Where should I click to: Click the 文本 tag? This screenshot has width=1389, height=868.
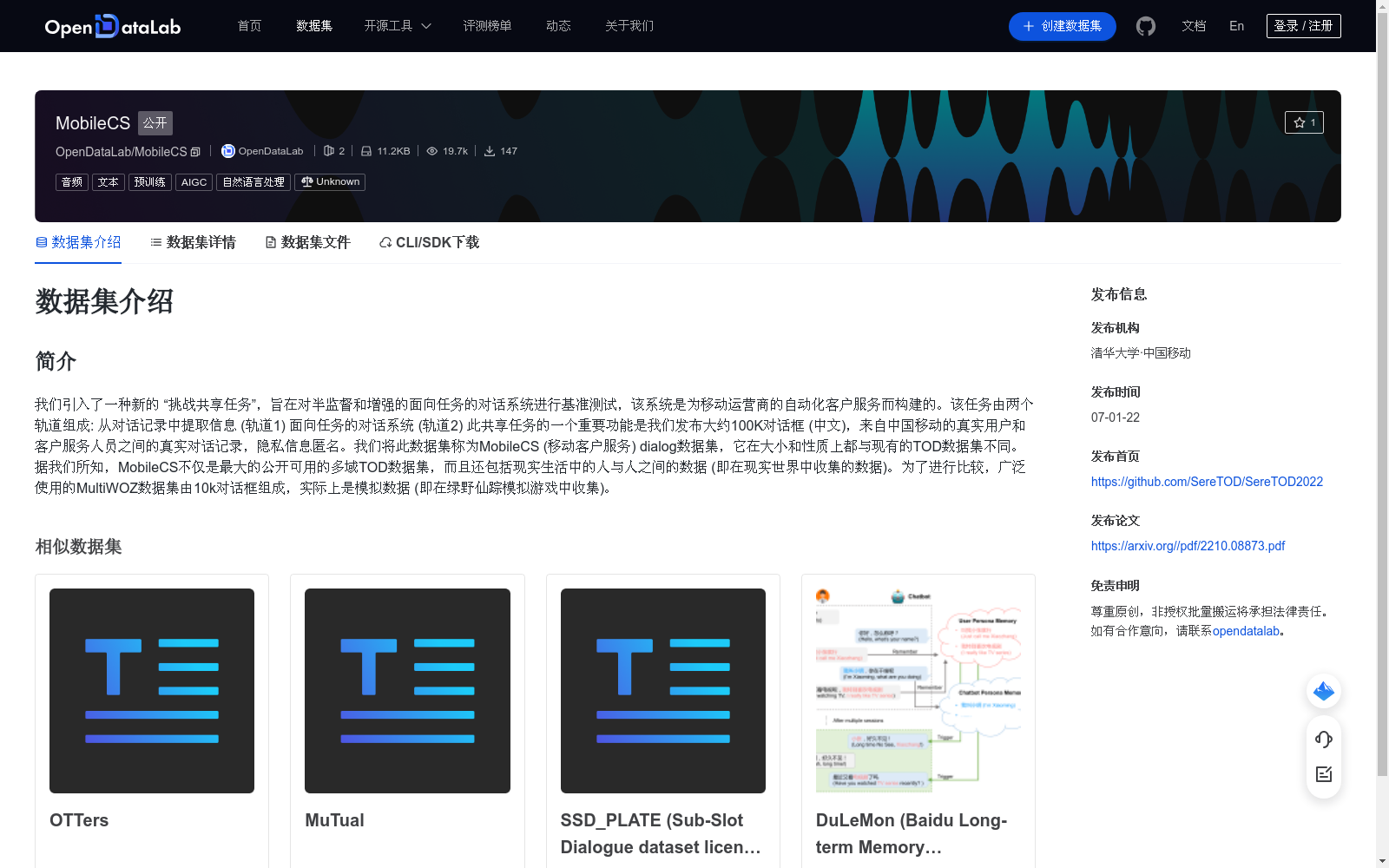[109, 182]
